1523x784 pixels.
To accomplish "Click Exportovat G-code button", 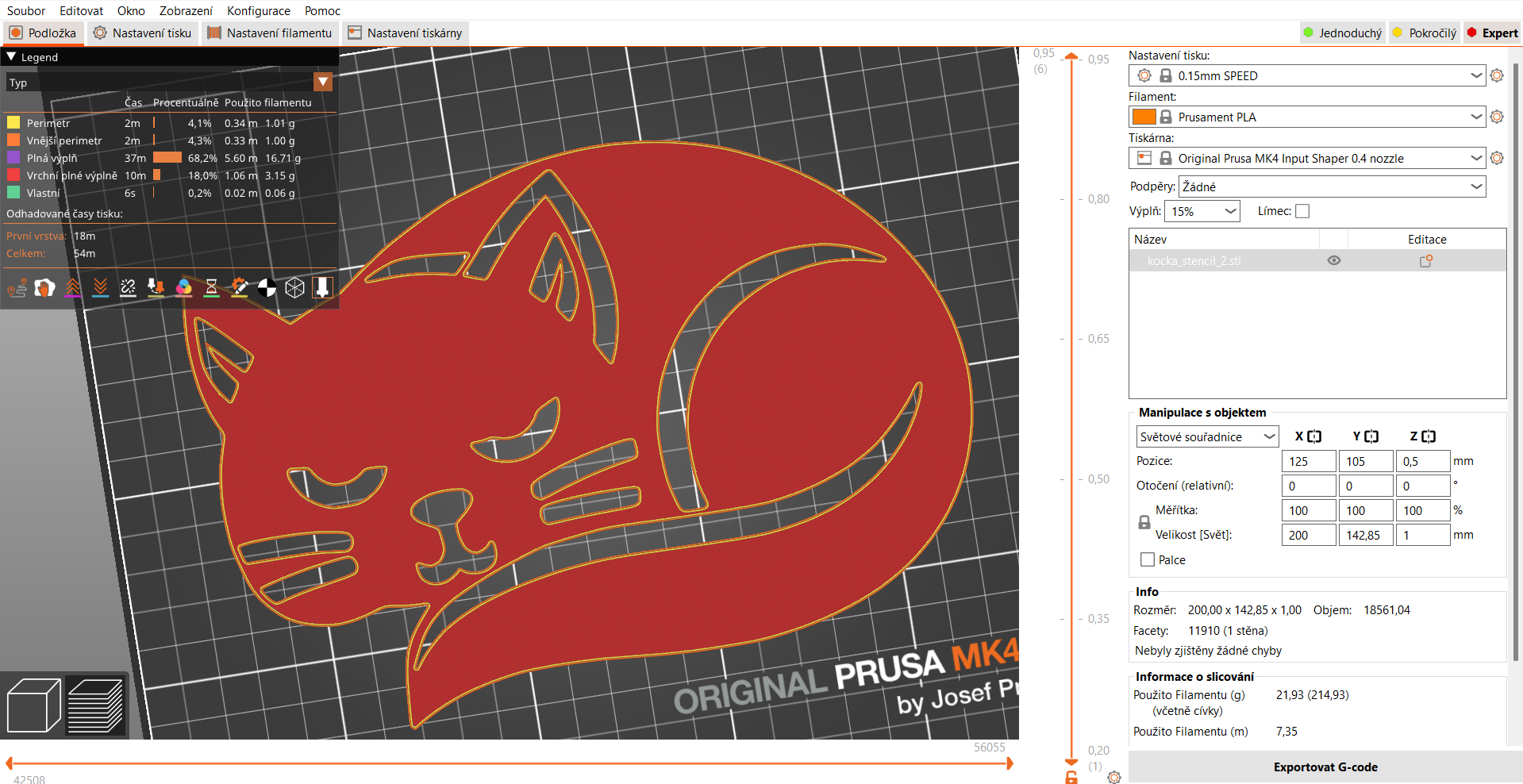I will pyautogui.click(x=1325, y=767).
